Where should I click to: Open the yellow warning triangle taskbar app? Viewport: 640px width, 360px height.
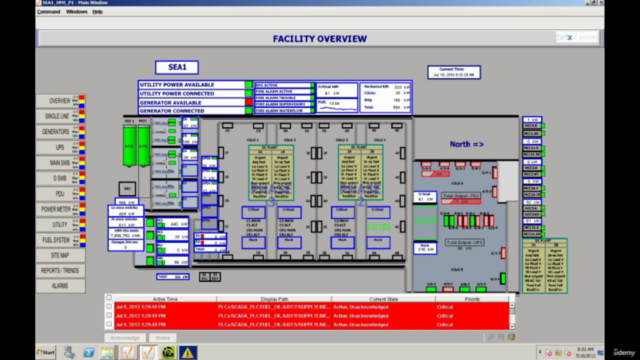(187, 352)
